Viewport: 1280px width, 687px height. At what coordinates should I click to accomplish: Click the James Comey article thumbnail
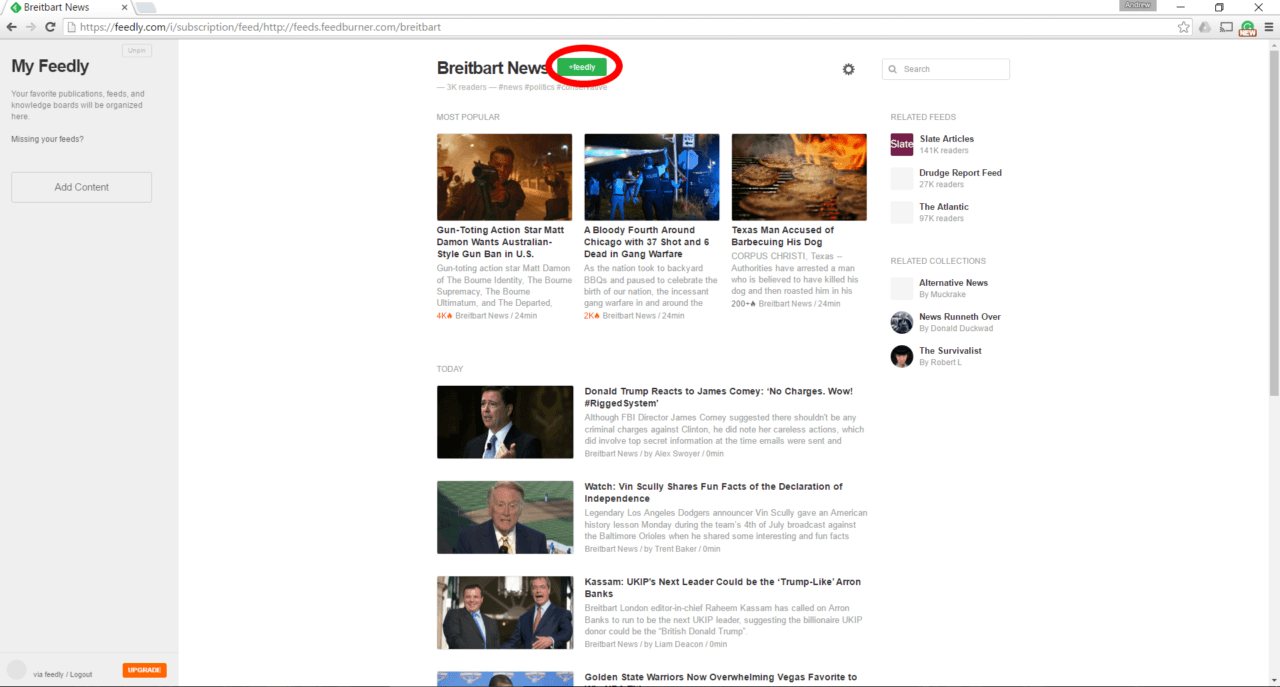click(505, 422)
